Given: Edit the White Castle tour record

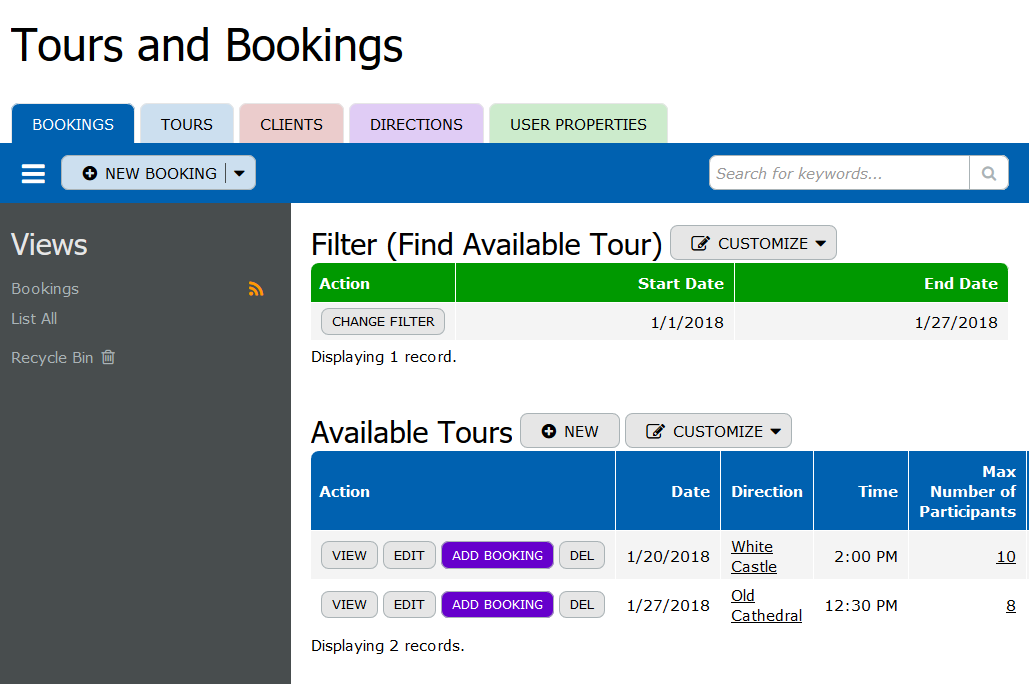Looking at the screenshot, I should (x=408, y=555).
